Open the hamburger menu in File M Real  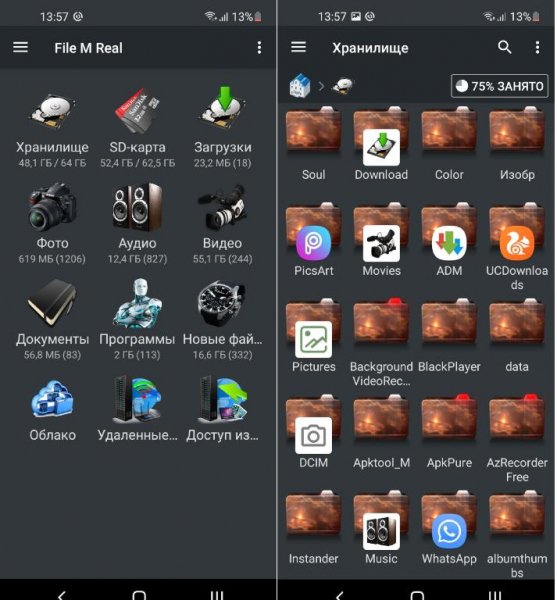[21, 47]
